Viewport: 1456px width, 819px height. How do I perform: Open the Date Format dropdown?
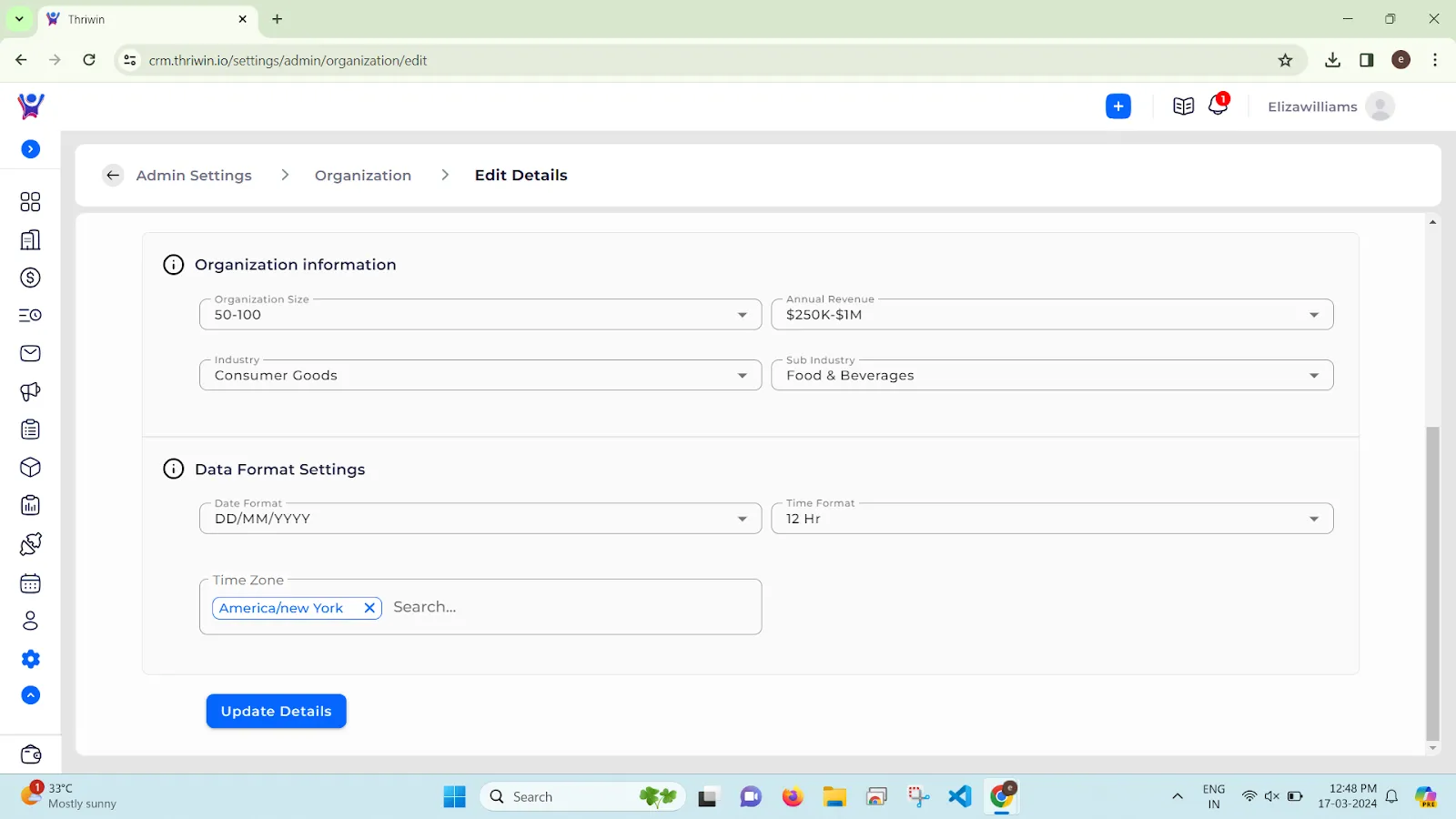(x=480, y=519)
